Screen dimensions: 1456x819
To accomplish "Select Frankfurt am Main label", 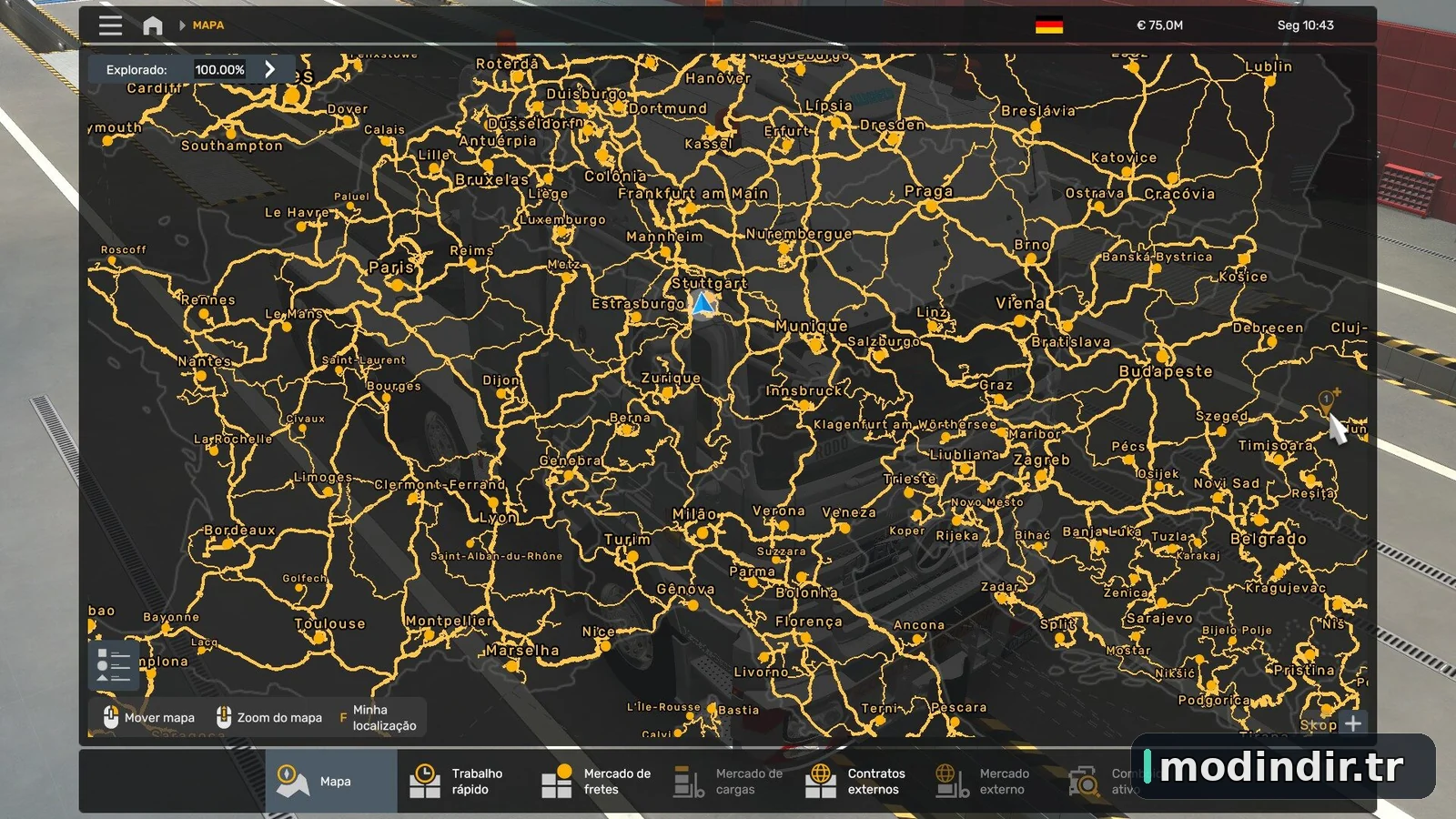I will 693,193.
